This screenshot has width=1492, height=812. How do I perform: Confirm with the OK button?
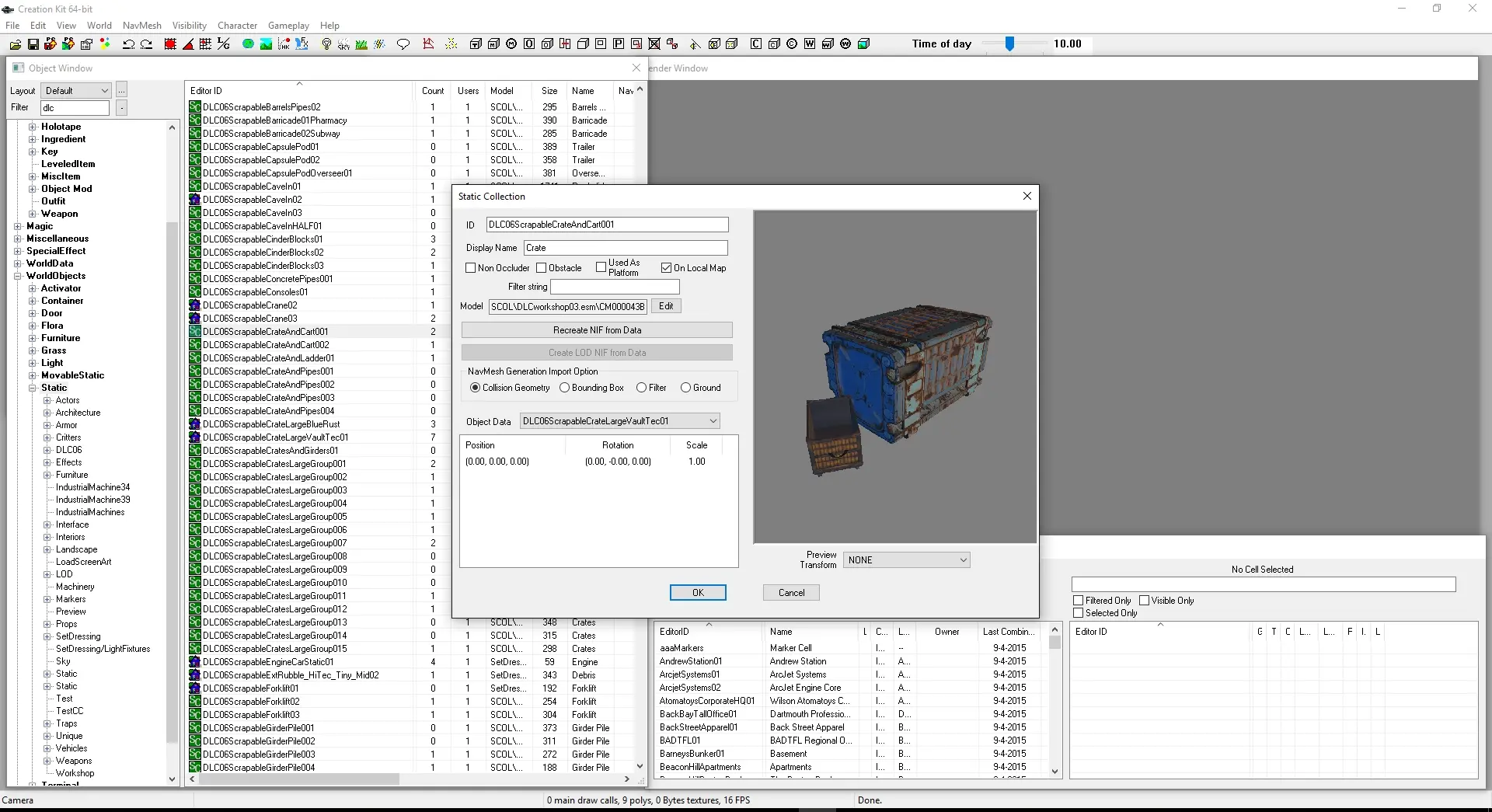pyautogui.click(x=698, y=593)
